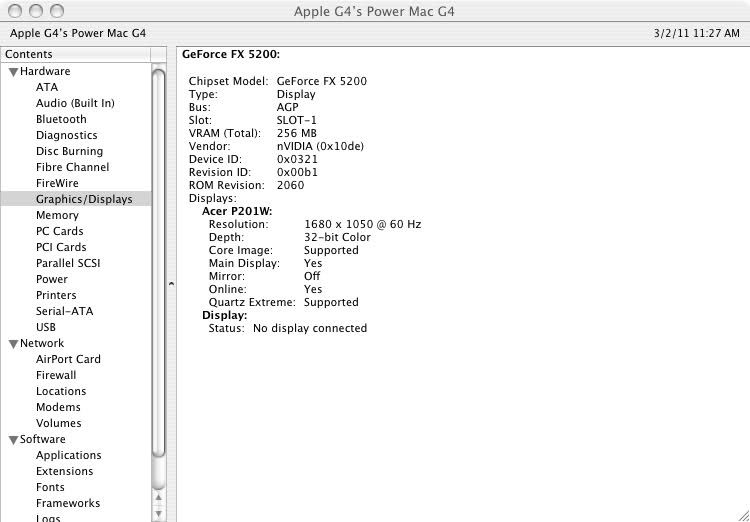Select Volumes under Network
Viewport: 750px width, 522px height.
[58, 423]
